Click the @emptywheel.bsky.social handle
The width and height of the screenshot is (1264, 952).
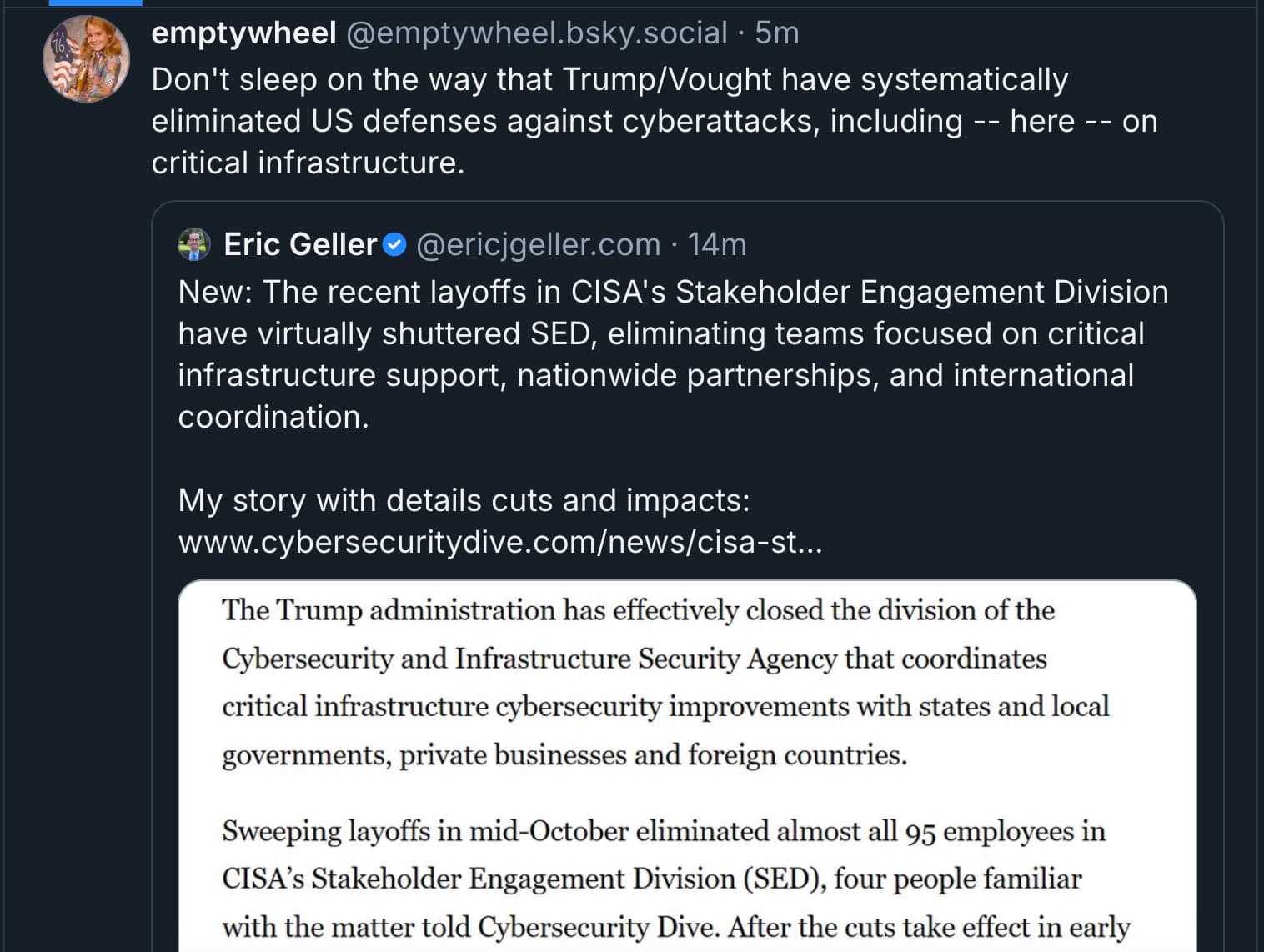(x=536, y=33)
